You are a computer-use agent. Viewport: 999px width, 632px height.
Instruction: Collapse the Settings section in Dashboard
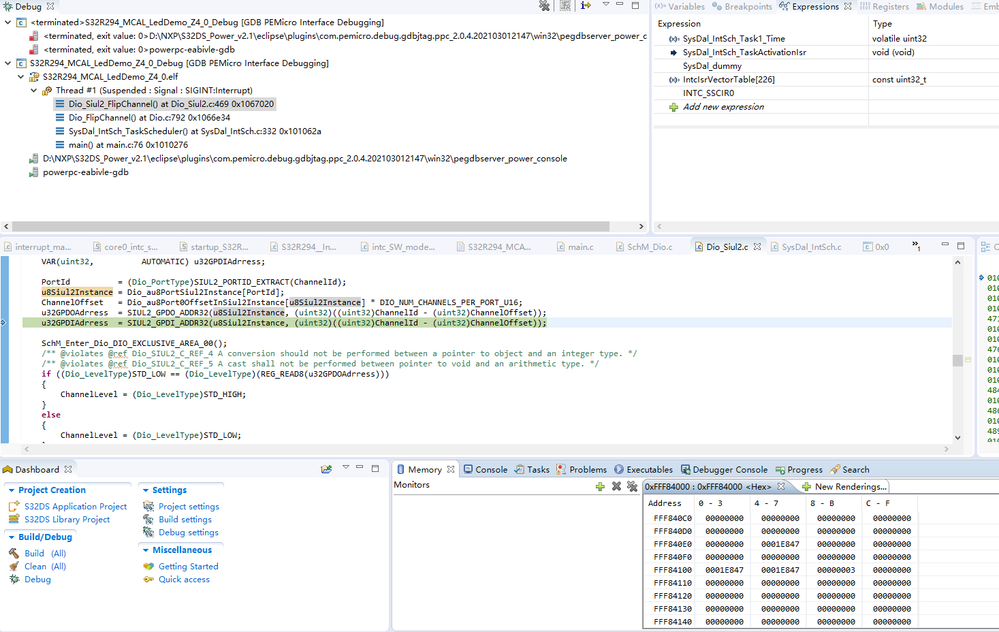tap(145, 491)
